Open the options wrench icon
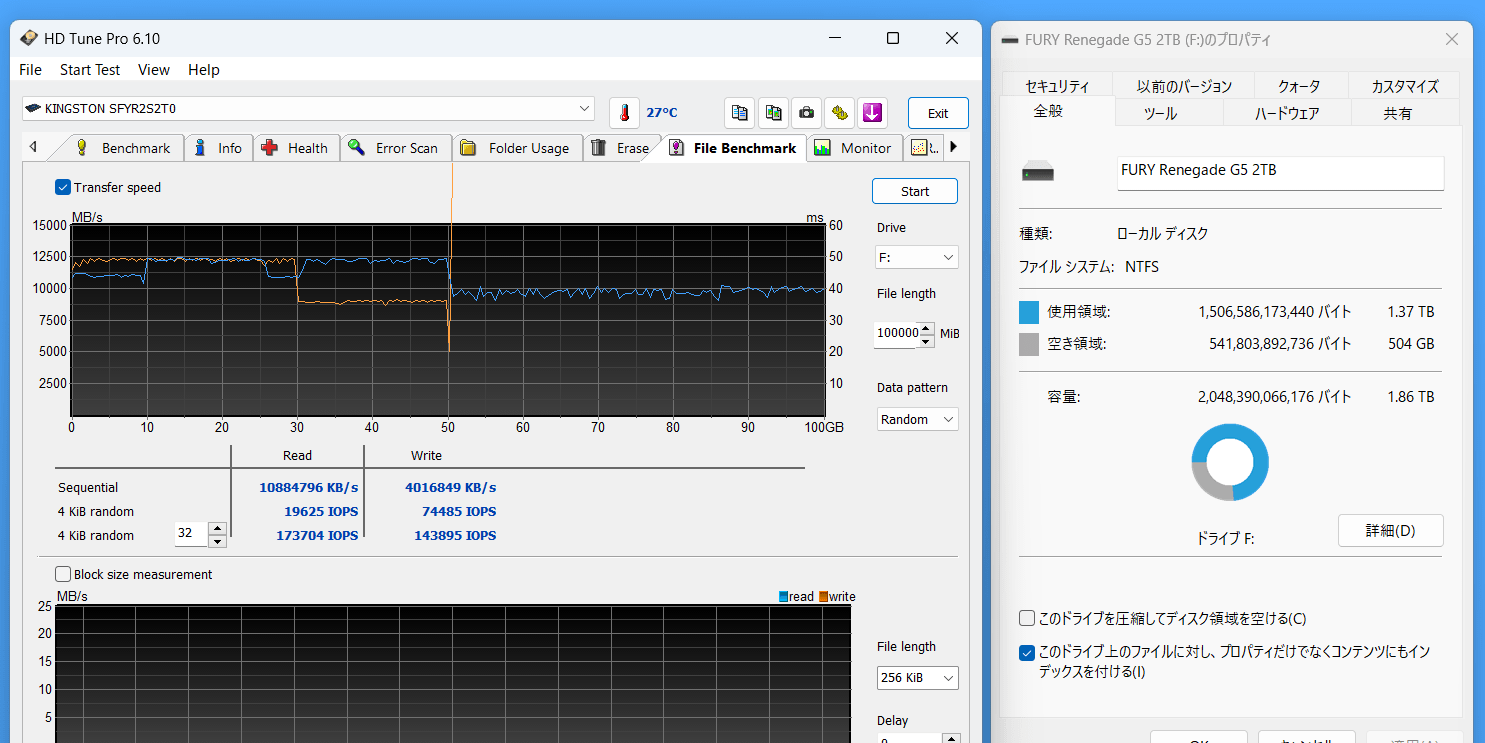This screenshot has height=743, width=1485. [840, 113]
